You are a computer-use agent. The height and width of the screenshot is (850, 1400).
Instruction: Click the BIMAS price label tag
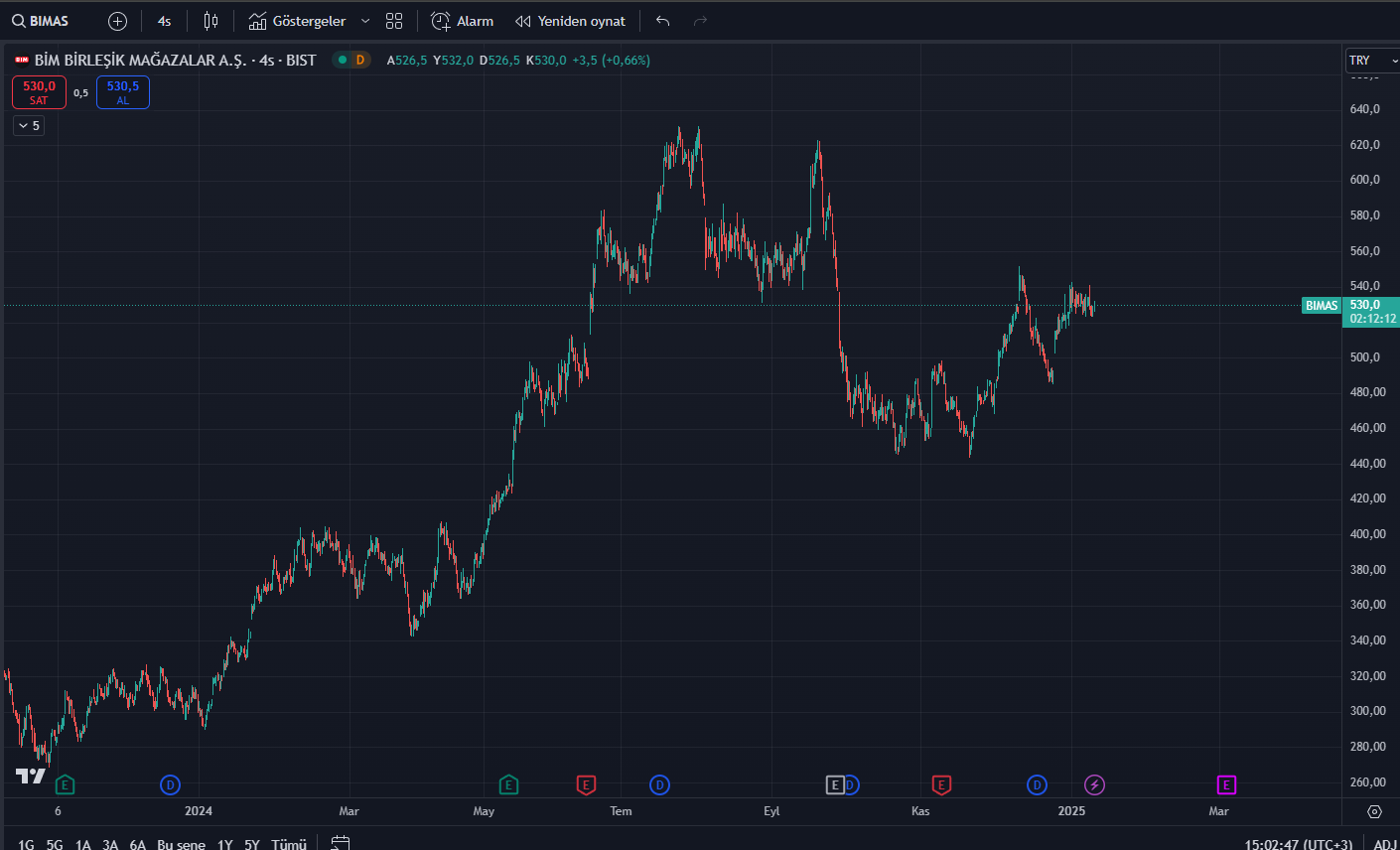pos(1322,306)
